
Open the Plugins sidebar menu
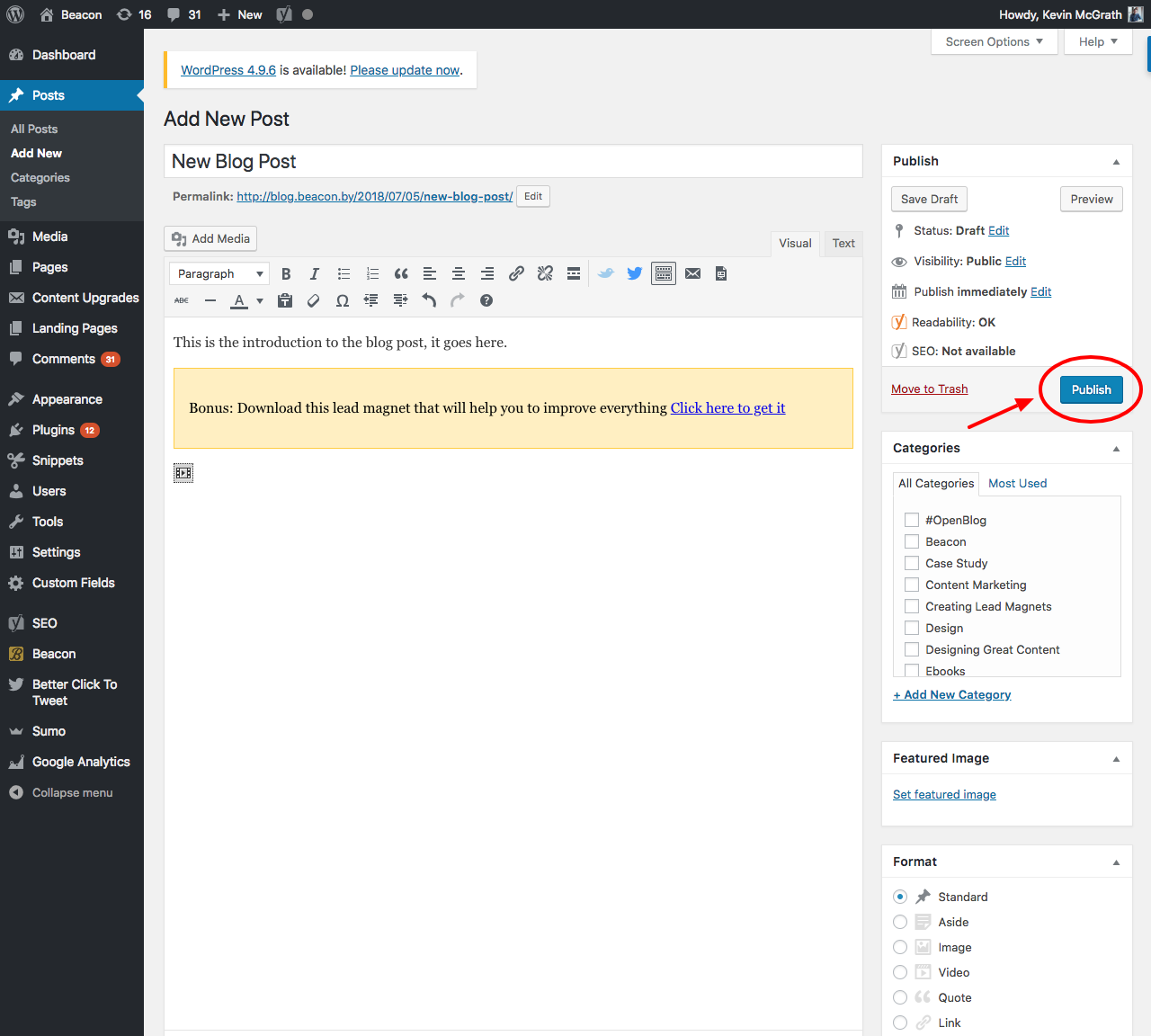pyautogui.click(x=72, y=430)
